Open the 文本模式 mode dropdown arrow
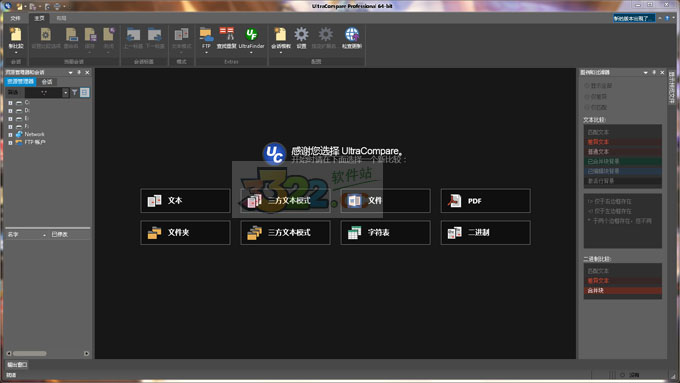 pos(181,53)
